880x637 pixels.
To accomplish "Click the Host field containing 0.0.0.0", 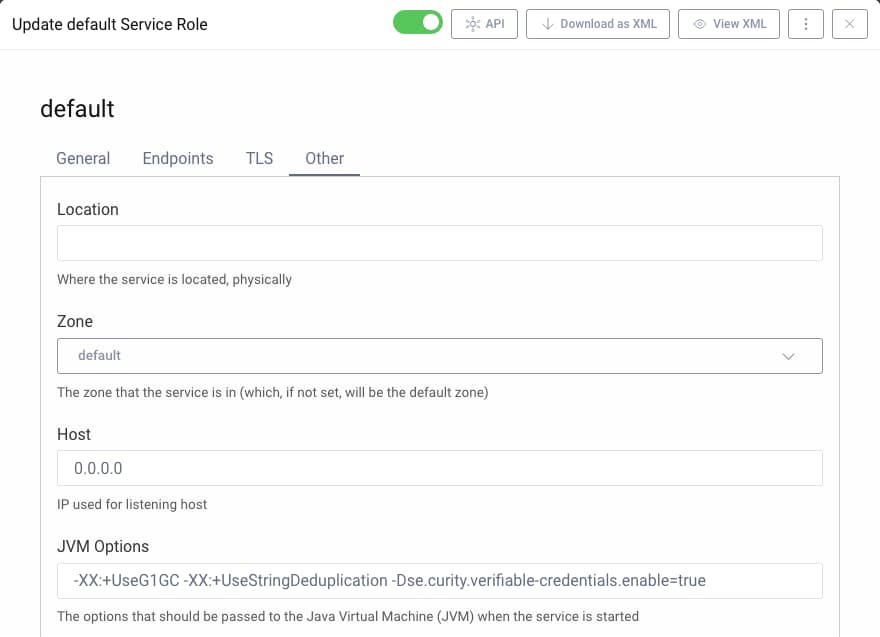I will coord(440,468).
